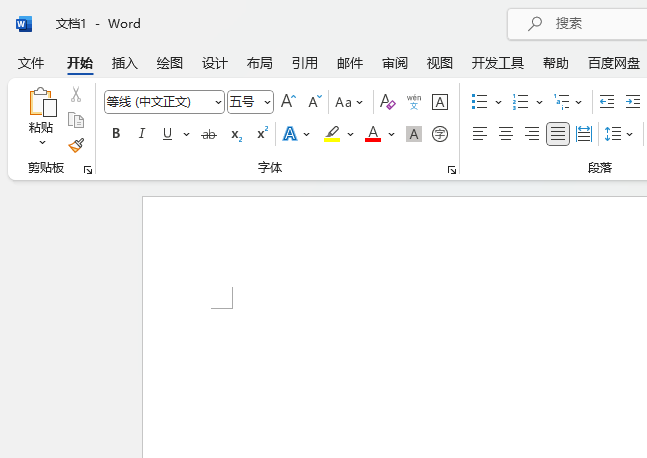Switch to the 开发工具 tab
The width and height of the screenshot is (647, 458).
[x=498, y=63]
